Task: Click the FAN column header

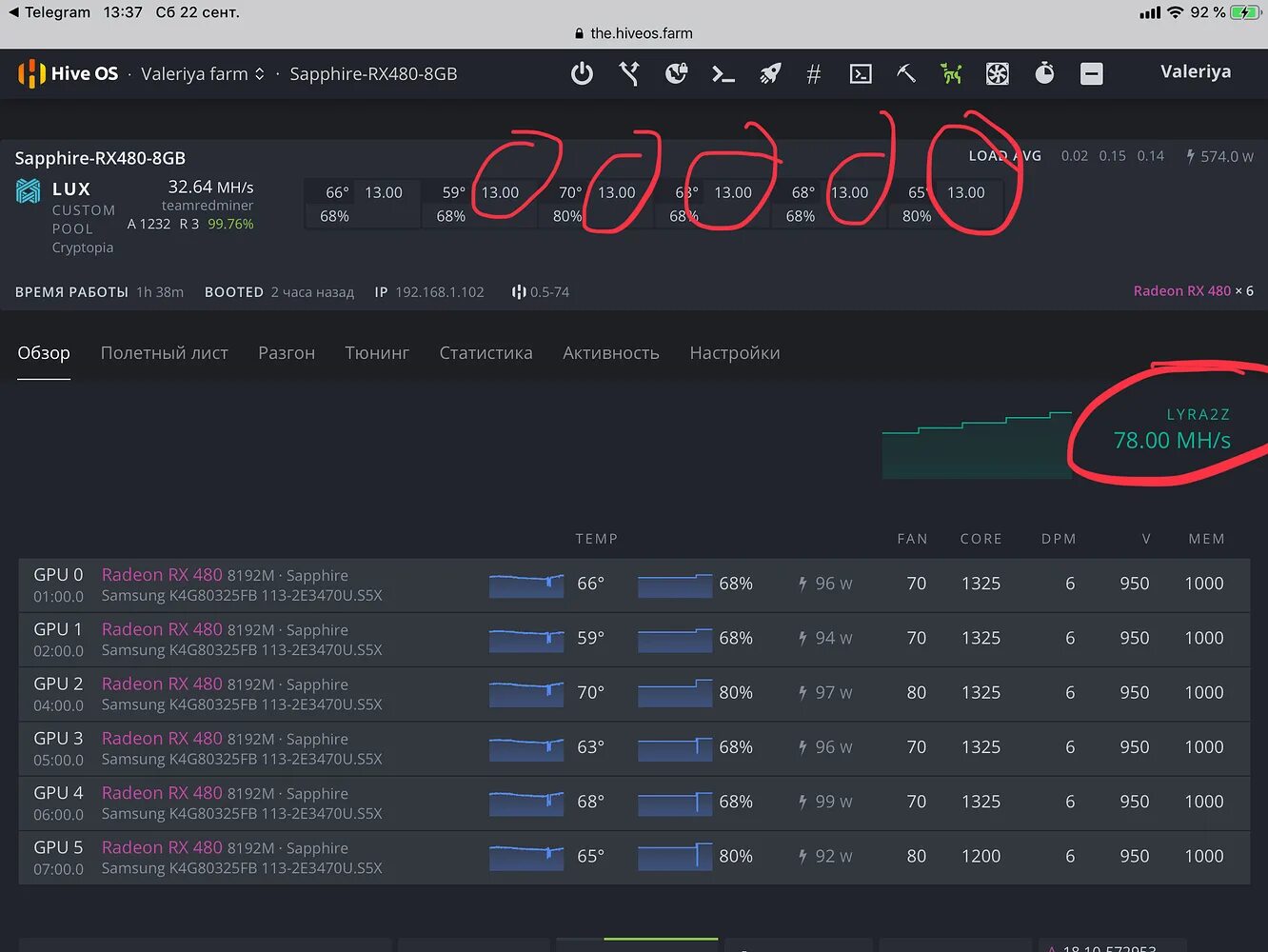Action: tap(912, 539)
